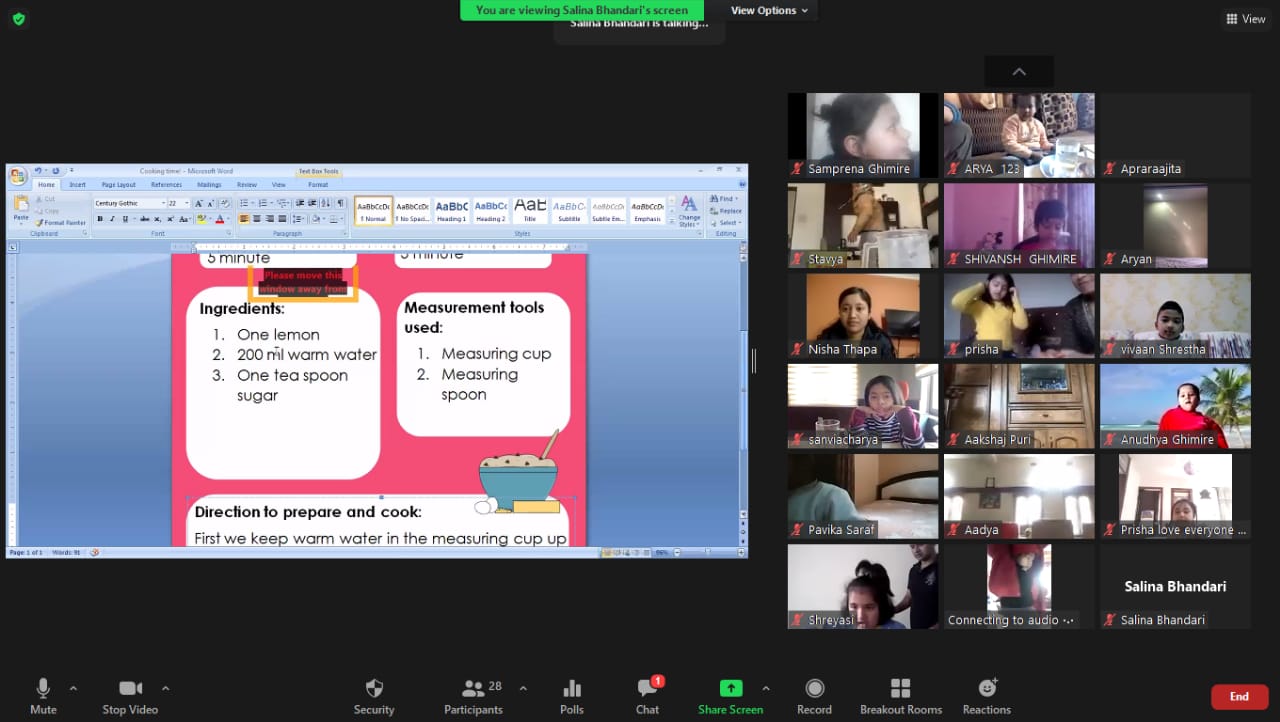The image size is (1280, 722).
Task: Select Anudhya Ghimire's video thumbnail
Action: (1175, 406)
